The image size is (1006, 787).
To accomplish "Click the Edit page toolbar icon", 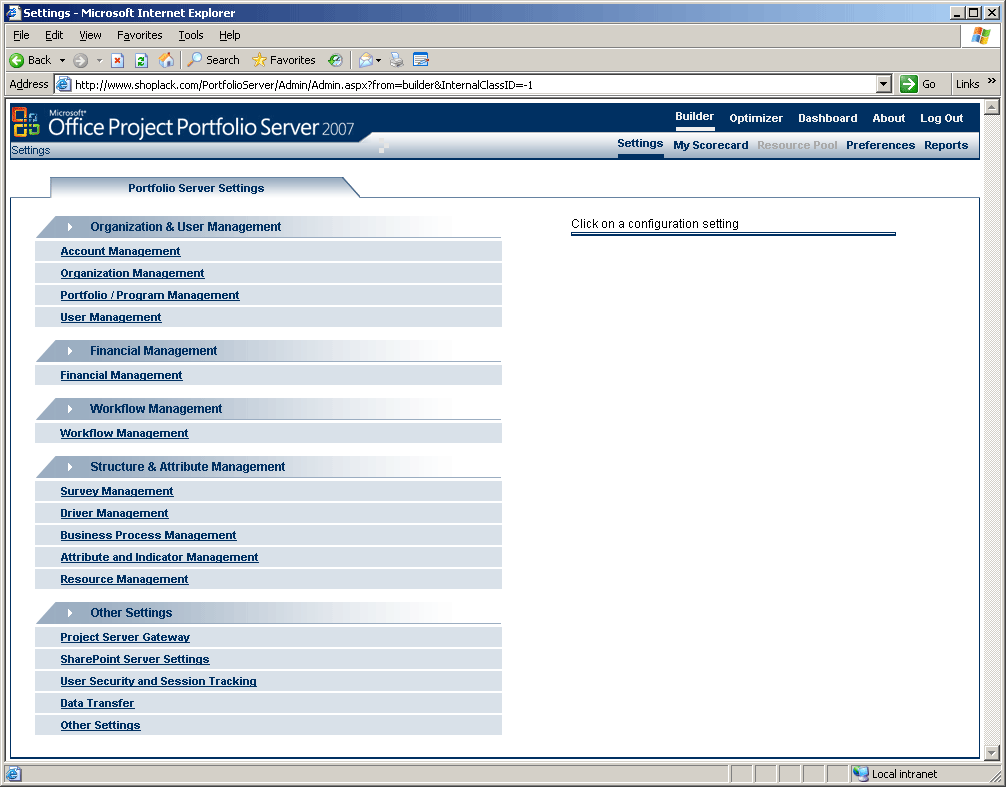I will tap(421, 60).
